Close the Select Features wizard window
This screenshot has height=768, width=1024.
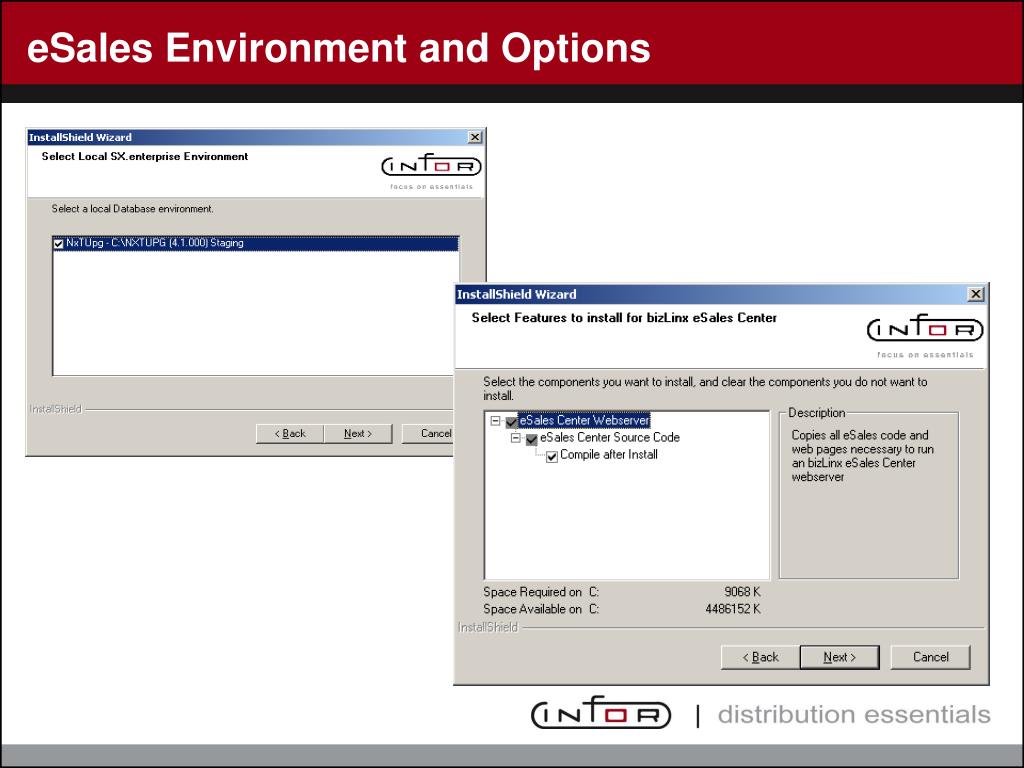[x=975, y=294]
